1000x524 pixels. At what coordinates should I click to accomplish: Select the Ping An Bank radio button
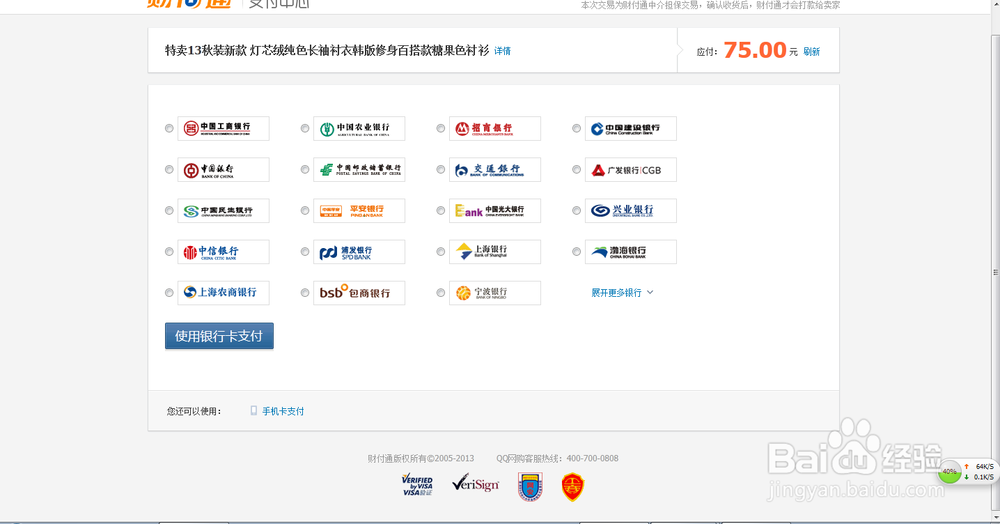(305, 211)
